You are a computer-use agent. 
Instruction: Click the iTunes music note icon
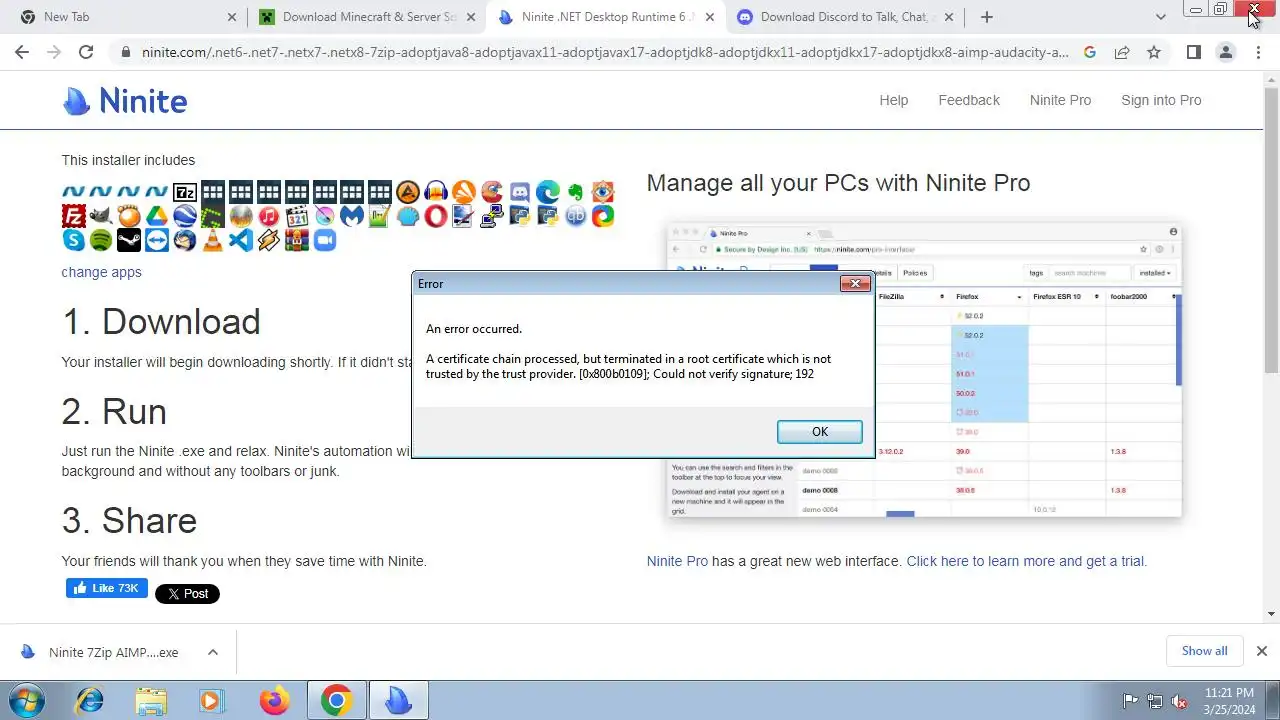tap(268, 216)
